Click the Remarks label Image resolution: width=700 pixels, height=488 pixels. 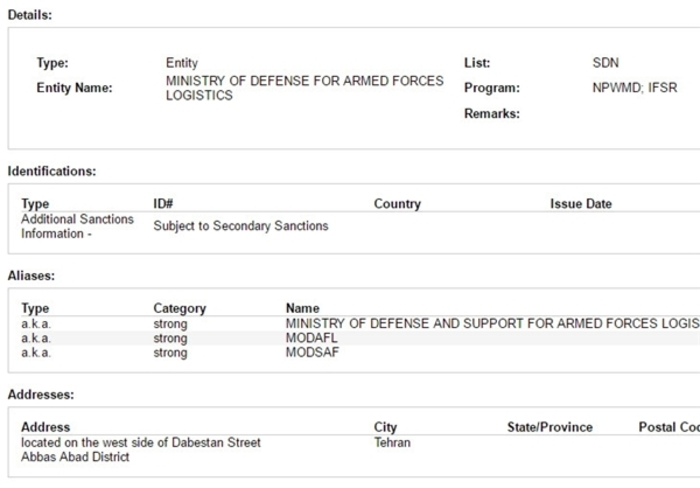coord(492,114)
